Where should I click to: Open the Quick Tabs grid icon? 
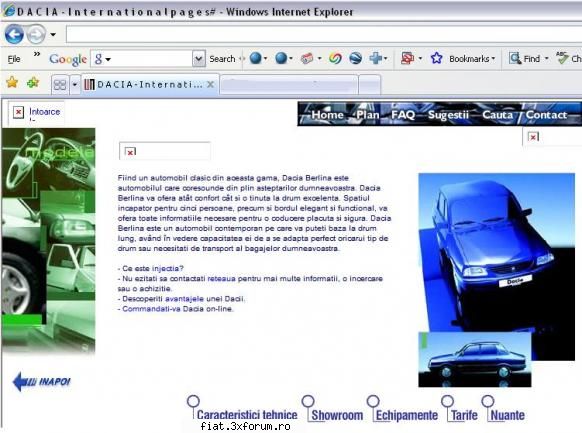point(60,85)
